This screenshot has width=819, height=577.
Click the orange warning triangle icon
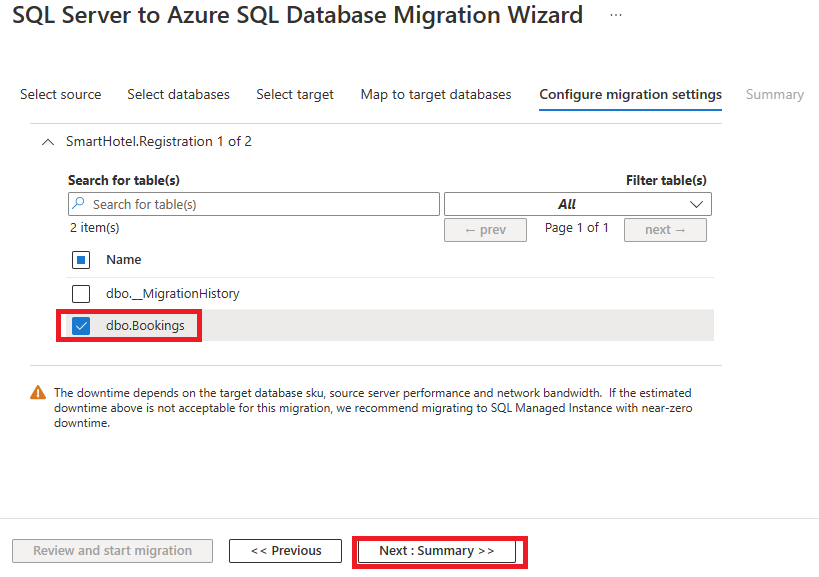38,393
